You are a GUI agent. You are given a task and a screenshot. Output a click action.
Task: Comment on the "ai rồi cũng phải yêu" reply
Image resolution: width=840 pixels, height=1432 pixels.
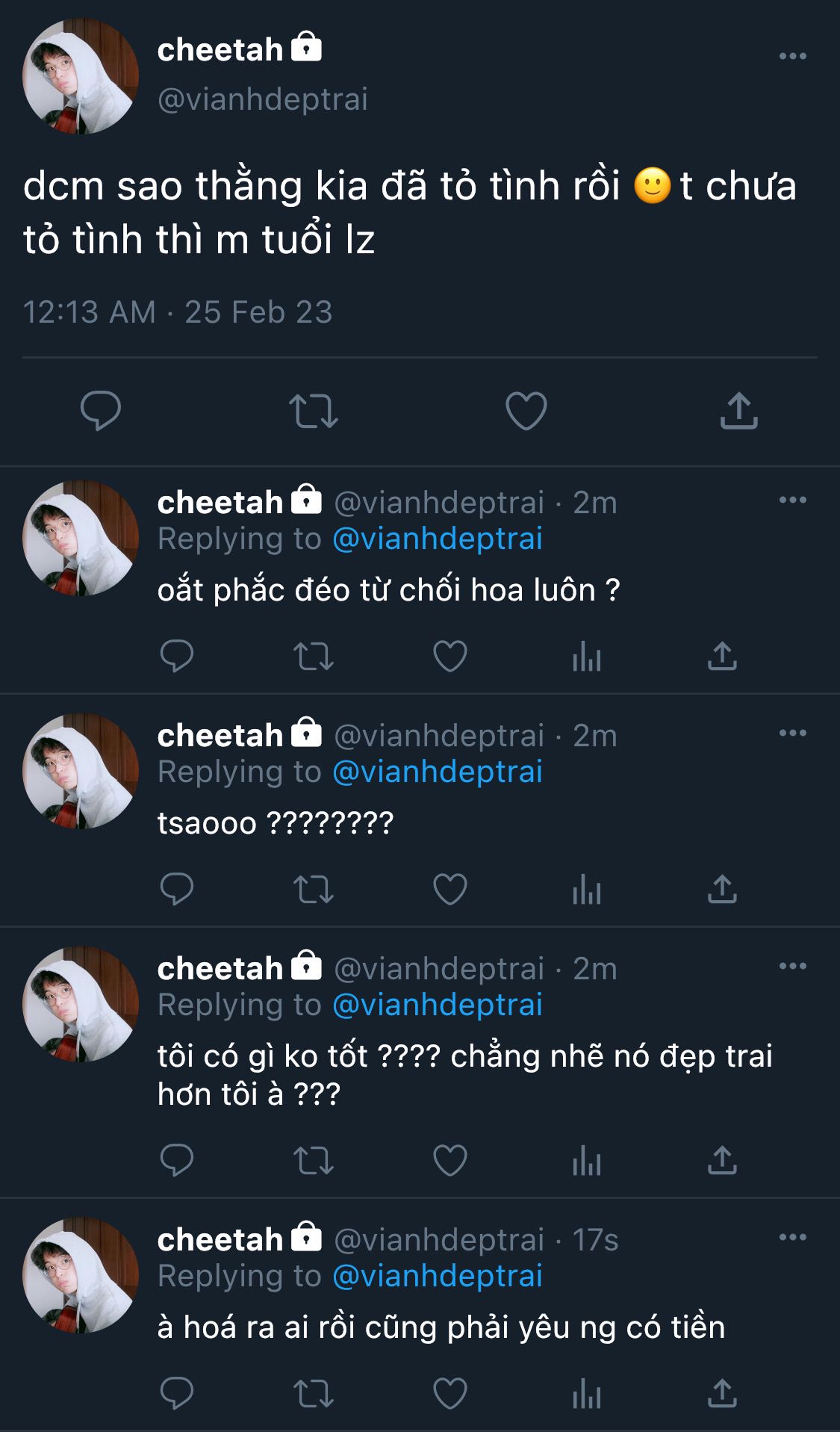click(x=177, y=1394)
